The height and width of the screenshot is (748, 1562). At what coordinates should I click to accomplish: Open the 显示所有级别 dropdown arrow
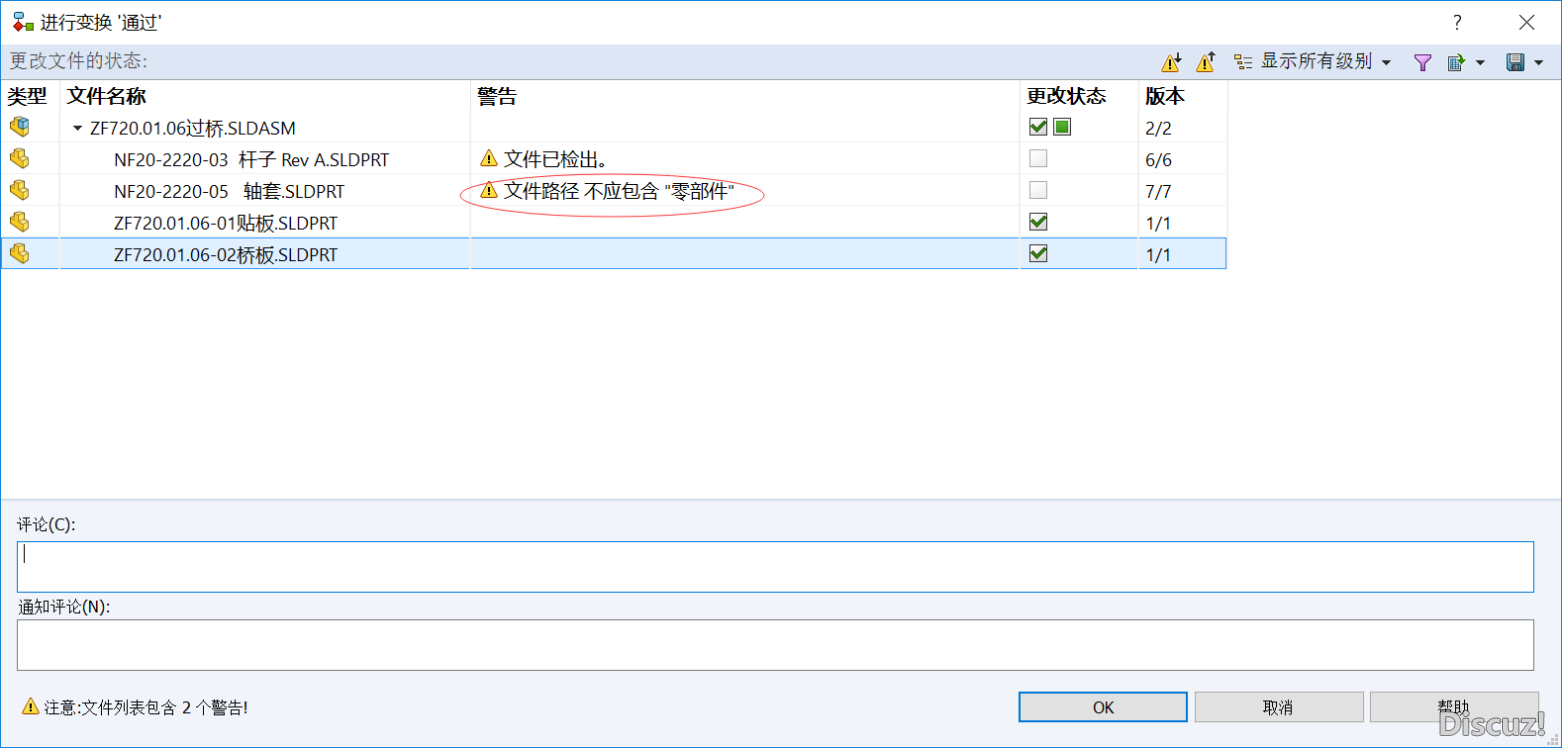[x=1386, y=63]
